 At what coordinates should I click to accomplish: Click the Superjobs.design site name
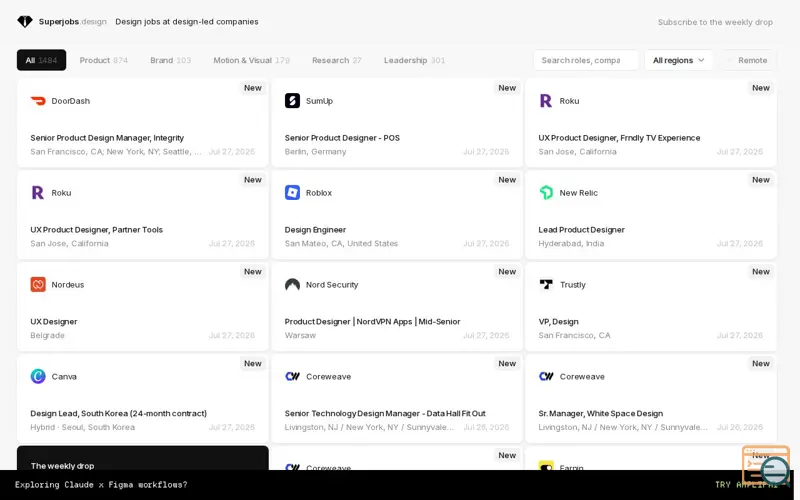[72, 21]
